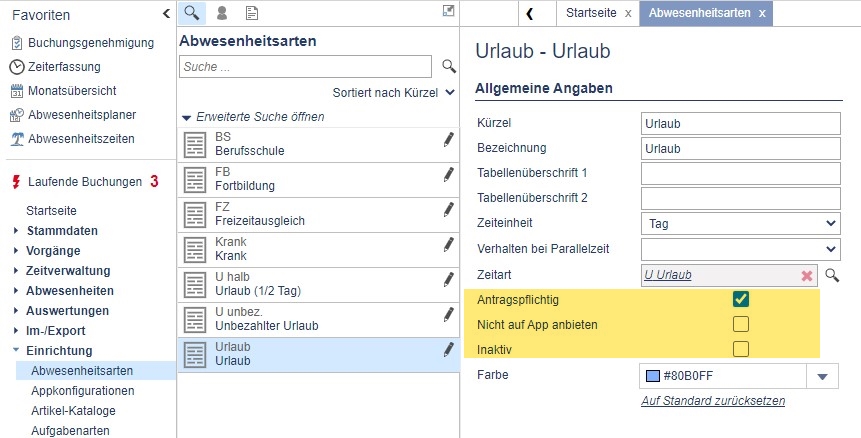Screen dimensions: 861x438
Task: Click the Tabellenüberschrift 1 field
Action: tap(741, 173)
